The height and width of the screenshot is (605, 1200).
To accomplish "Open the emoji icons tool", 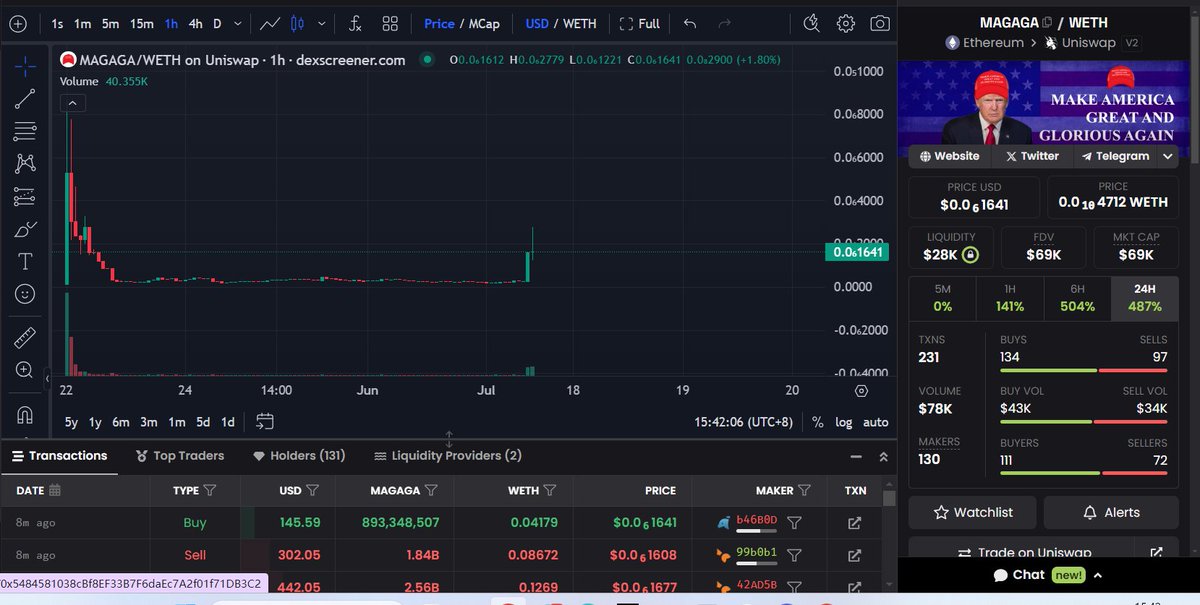I will click(x=25, y=294).
